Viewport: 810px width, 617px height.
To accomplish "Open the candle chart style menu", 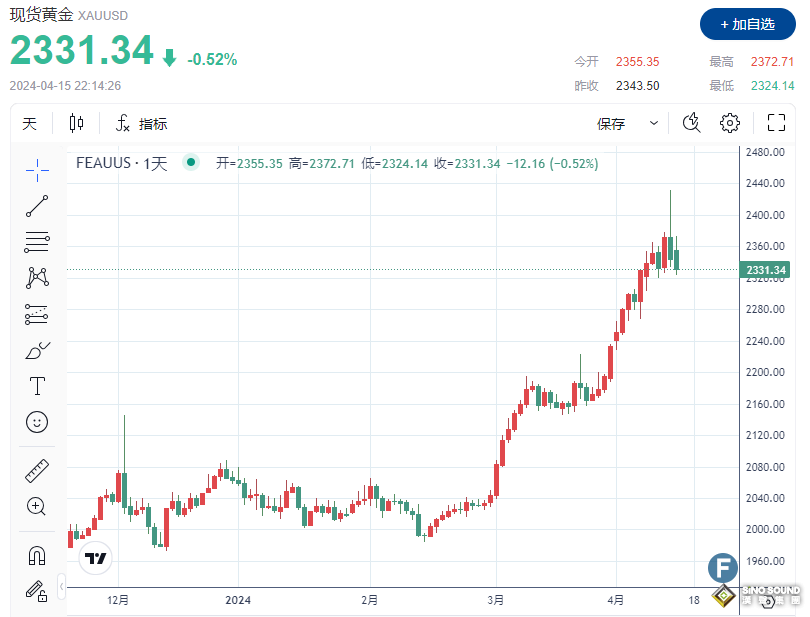I will (x=77, y=123).
